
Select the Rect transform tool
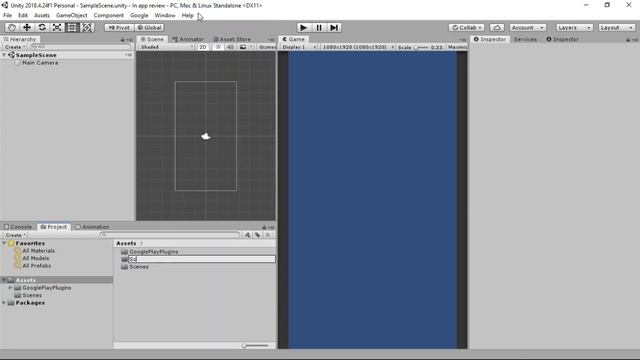tap(72, 27)
